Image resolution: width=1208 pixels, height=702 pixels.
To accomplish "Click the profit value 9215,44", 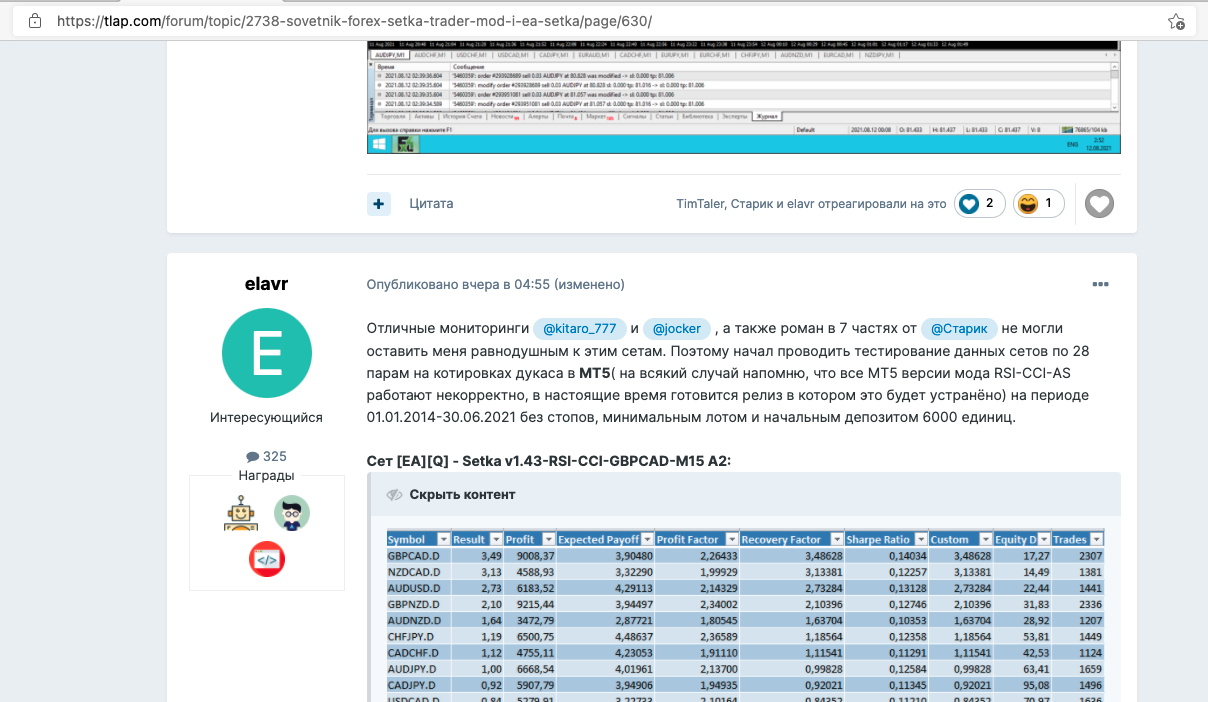I will tap(534, 604).
